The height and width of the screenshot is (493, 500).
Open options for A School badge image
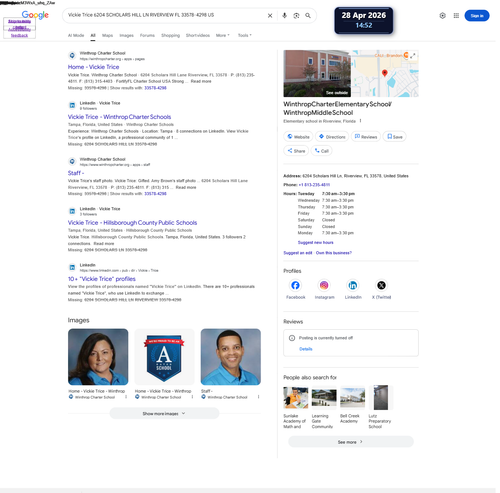pos(192,397)
